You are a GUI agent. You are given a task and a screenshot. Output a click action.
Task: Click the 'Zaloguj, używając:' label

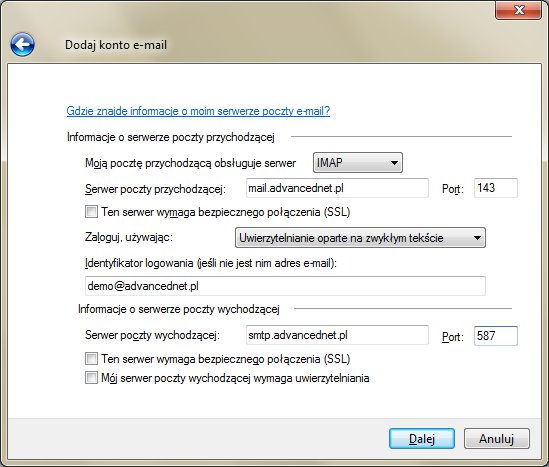pos(129,237)
